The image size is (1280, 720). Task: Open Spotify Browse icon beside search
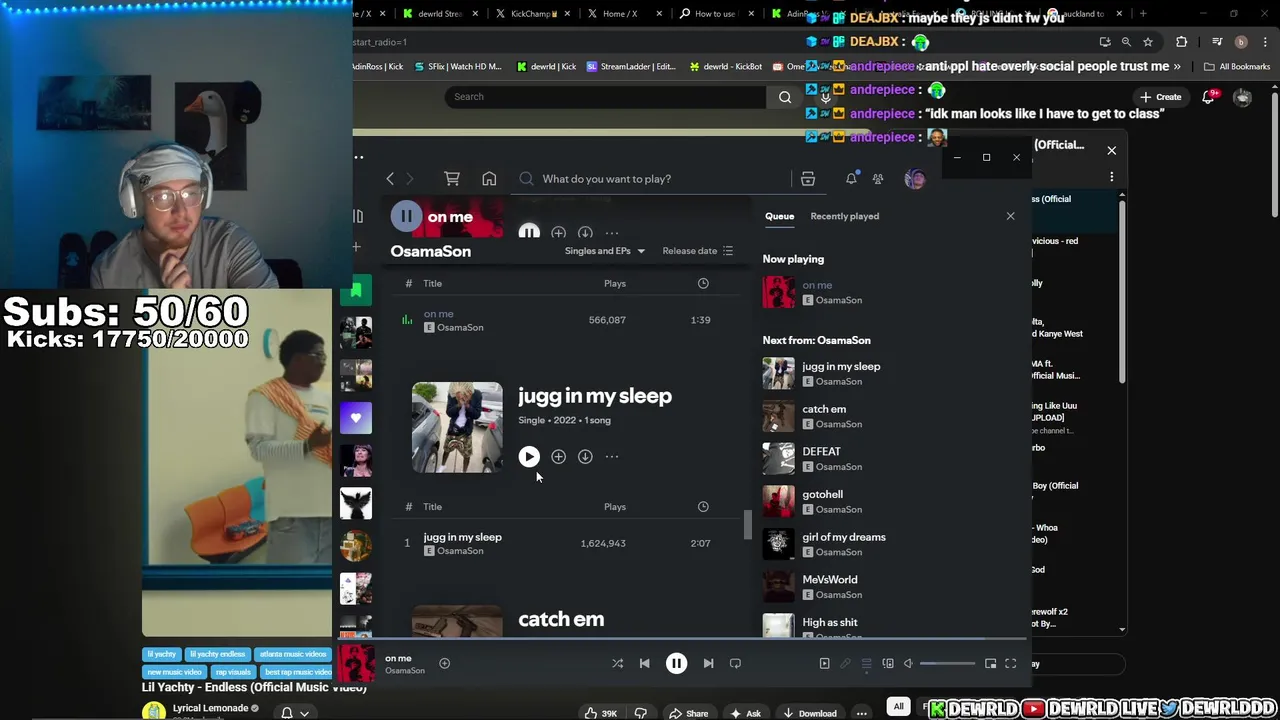tap(808, 179)
